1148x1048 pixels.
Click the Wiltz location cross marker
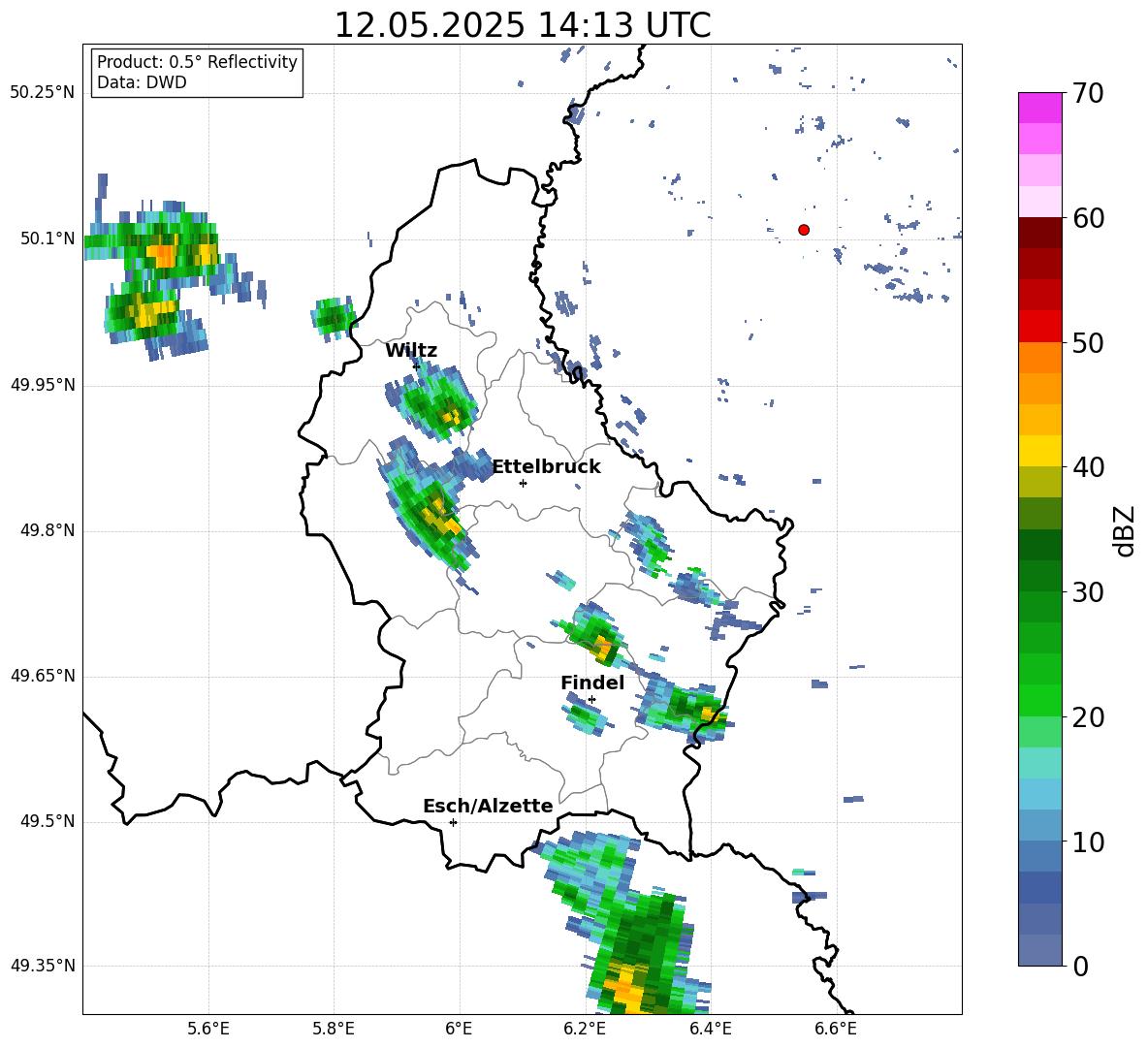click(x=417, y=365)
